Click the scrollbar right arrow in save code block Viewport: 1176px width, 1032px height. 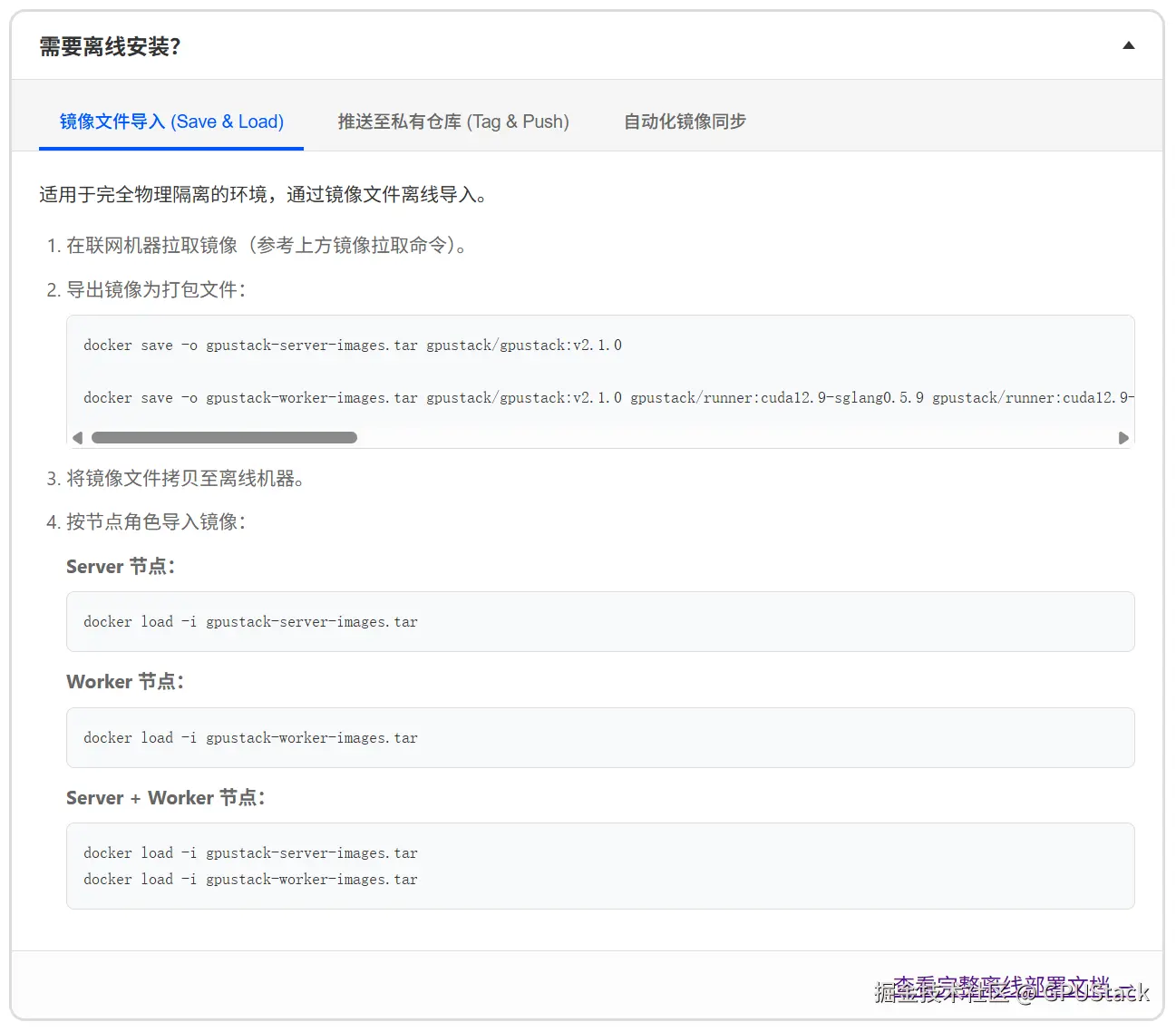(1123, 437)
